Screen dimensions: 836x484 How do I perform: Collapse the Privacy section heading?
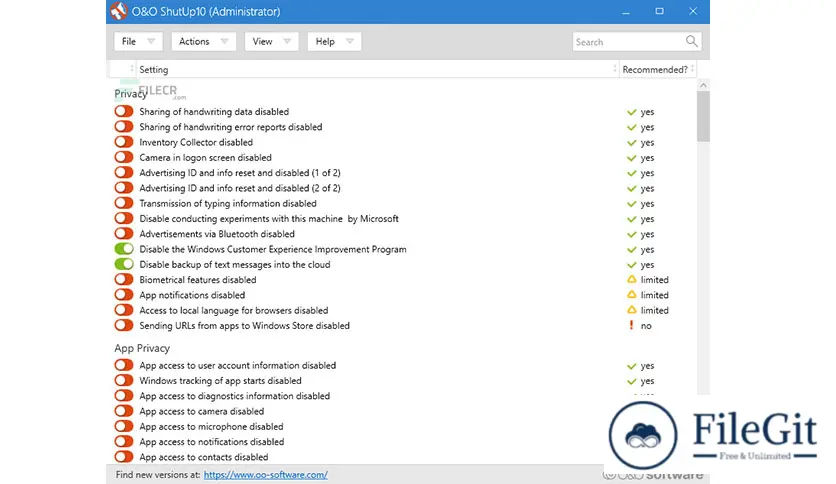[x=130, y=94]
